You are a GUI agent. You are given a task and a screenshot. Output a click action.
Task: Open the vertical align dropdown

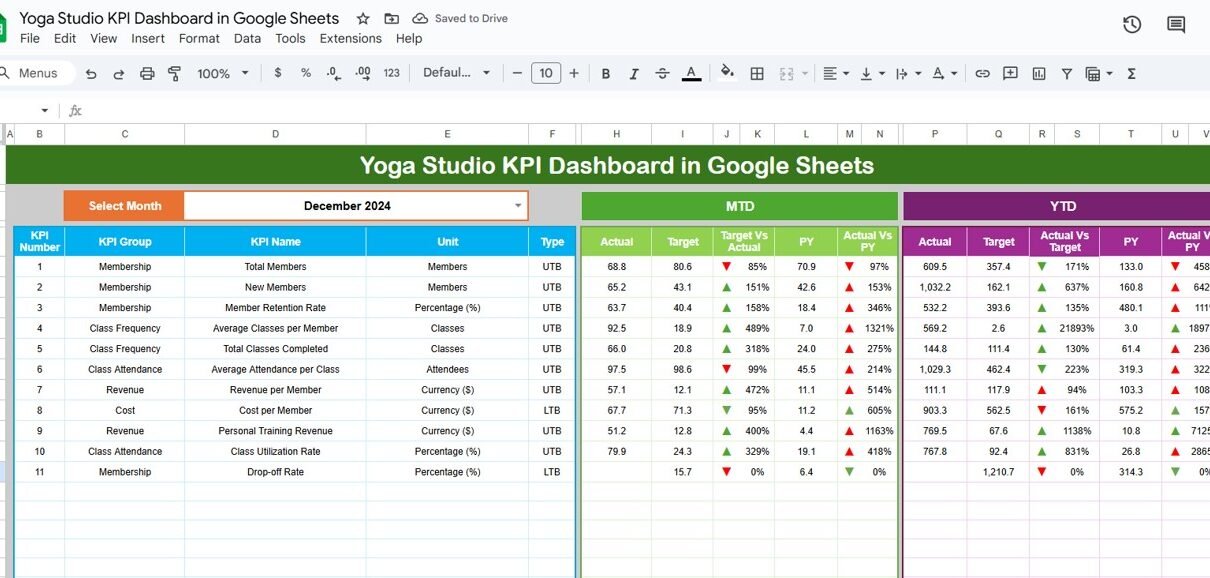pos(871,73)
